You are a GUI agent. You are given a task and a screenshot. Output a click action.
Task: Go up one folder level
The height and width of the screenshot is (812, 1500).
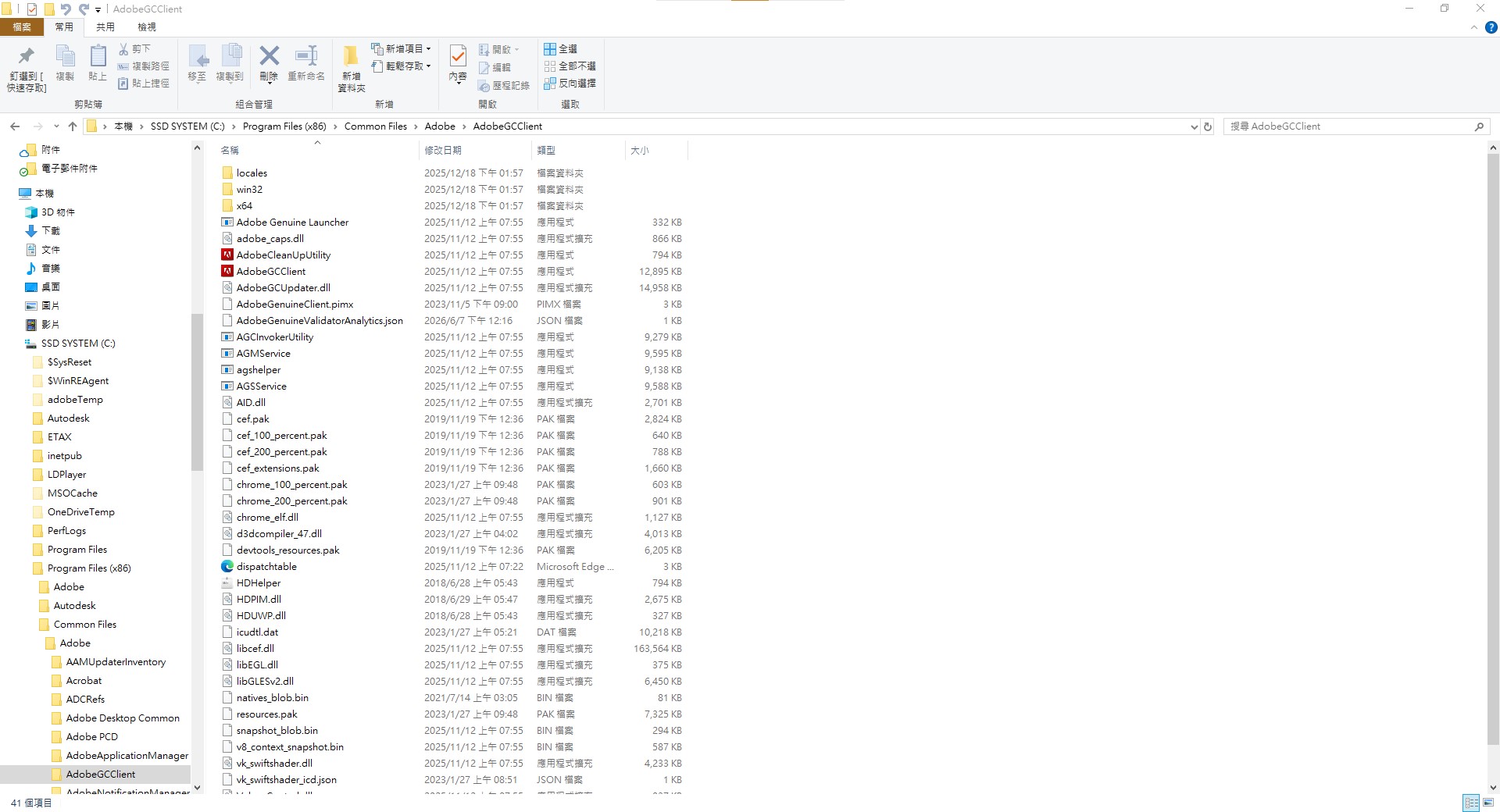[73, 126]
